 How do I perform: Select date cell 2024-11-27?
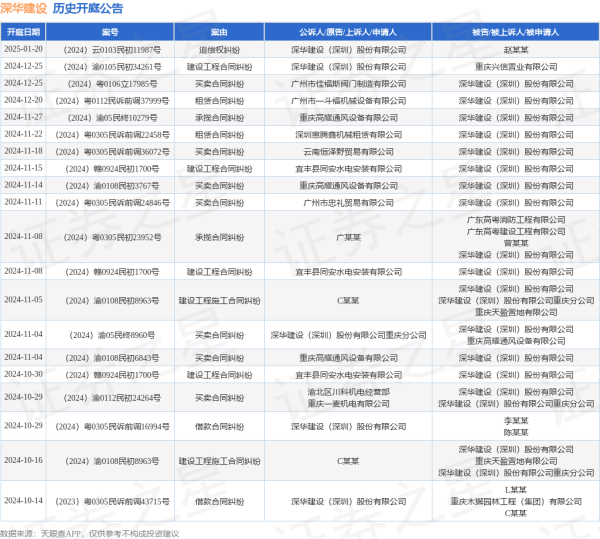[23, 117]
